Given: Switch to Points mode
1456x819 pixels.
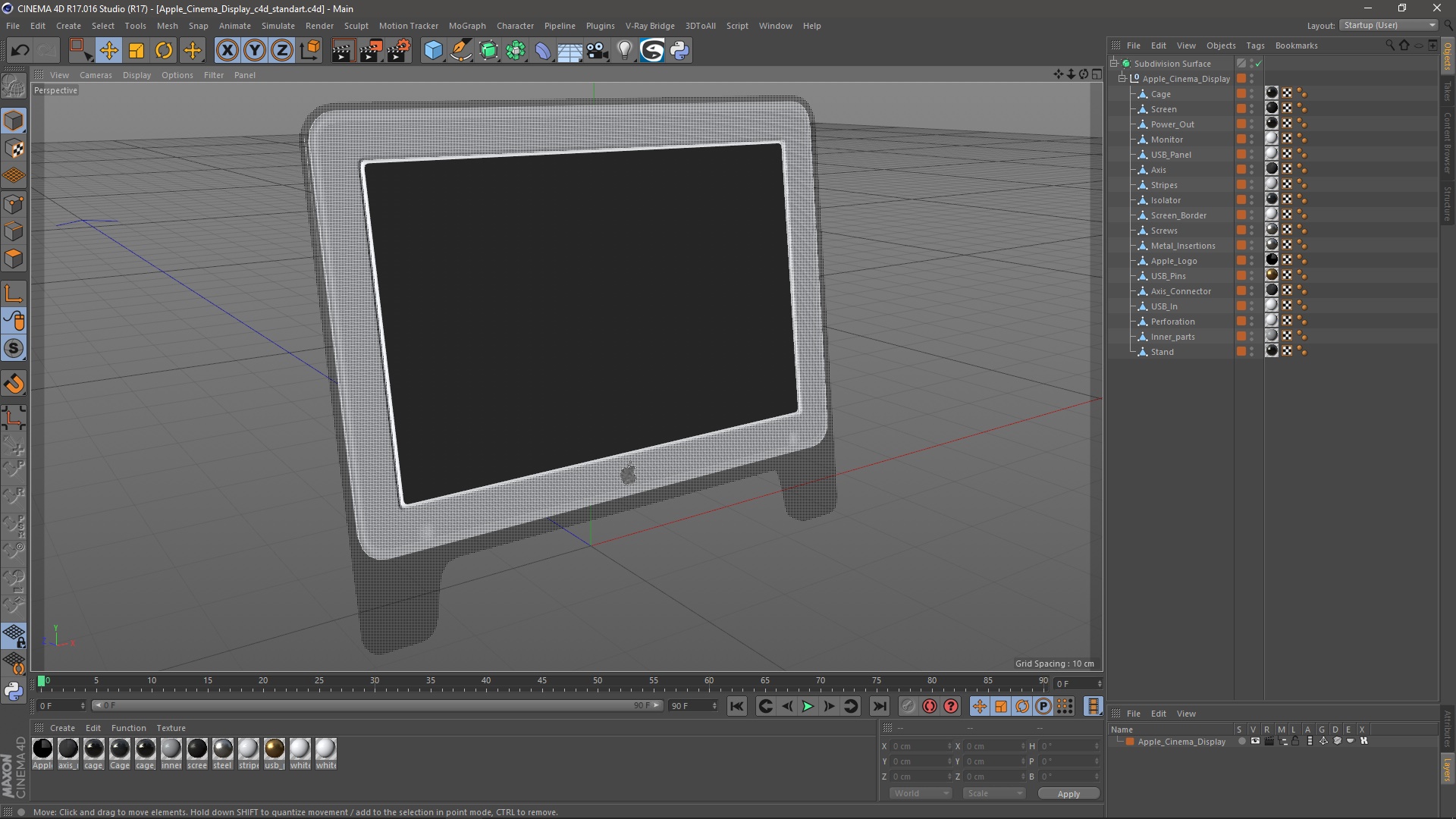Looking at the screenshot, I should (x=14, y=204).
